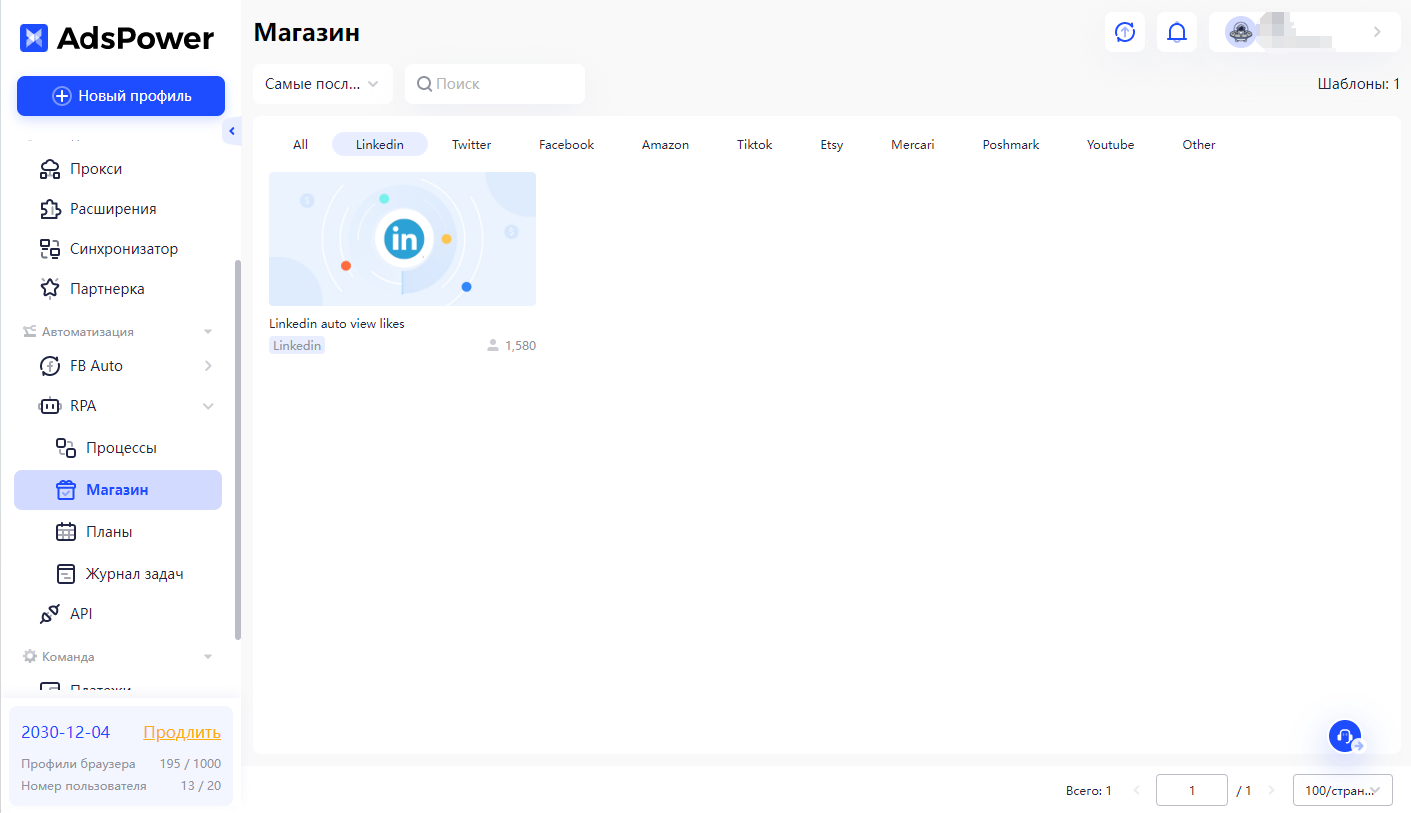The height and width of the screenshot is (813, 1411).
Task: Collapse the Автоматизация section
Action: [x=208, y=332]
